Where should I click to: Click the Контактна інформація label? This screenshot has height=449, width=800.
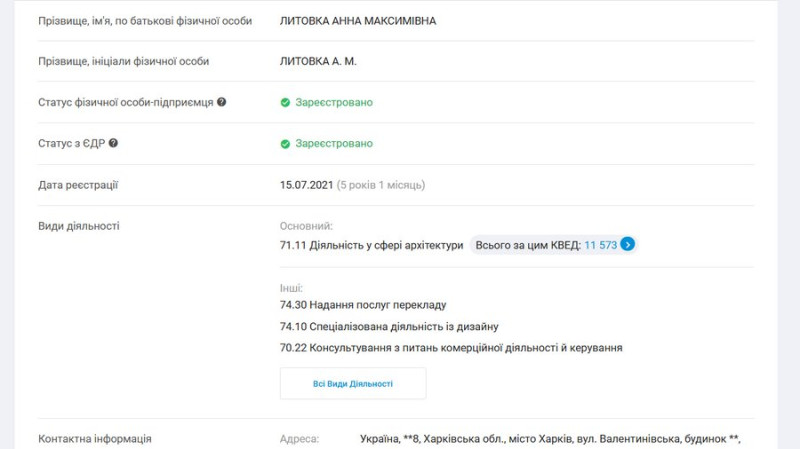pos(94,439)
